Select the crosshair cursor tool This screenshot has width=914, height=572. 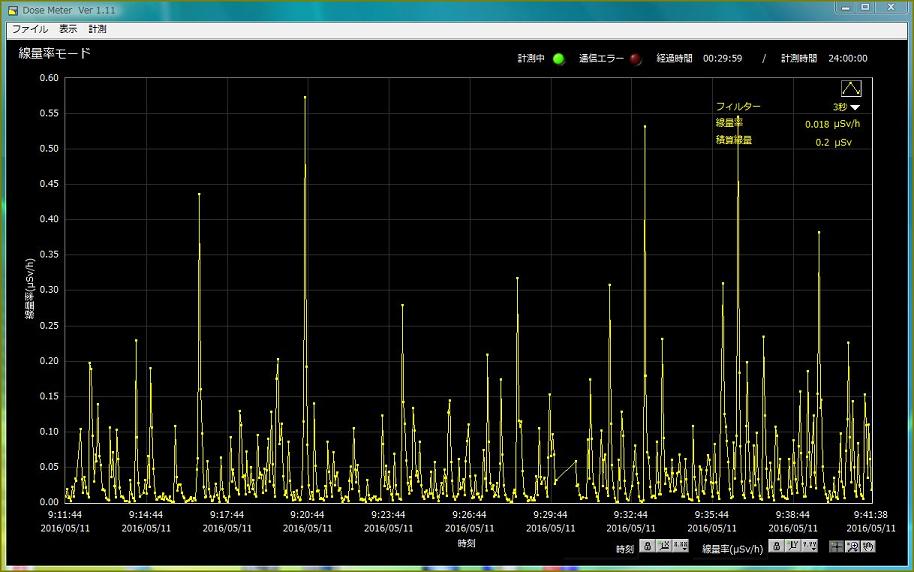837,547
